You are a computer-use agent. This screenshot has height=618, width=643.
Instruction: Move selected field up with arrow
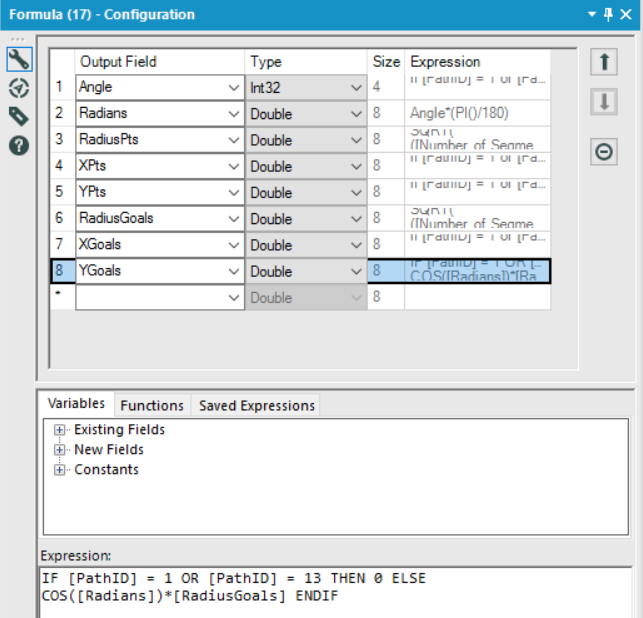pos(604,62)
